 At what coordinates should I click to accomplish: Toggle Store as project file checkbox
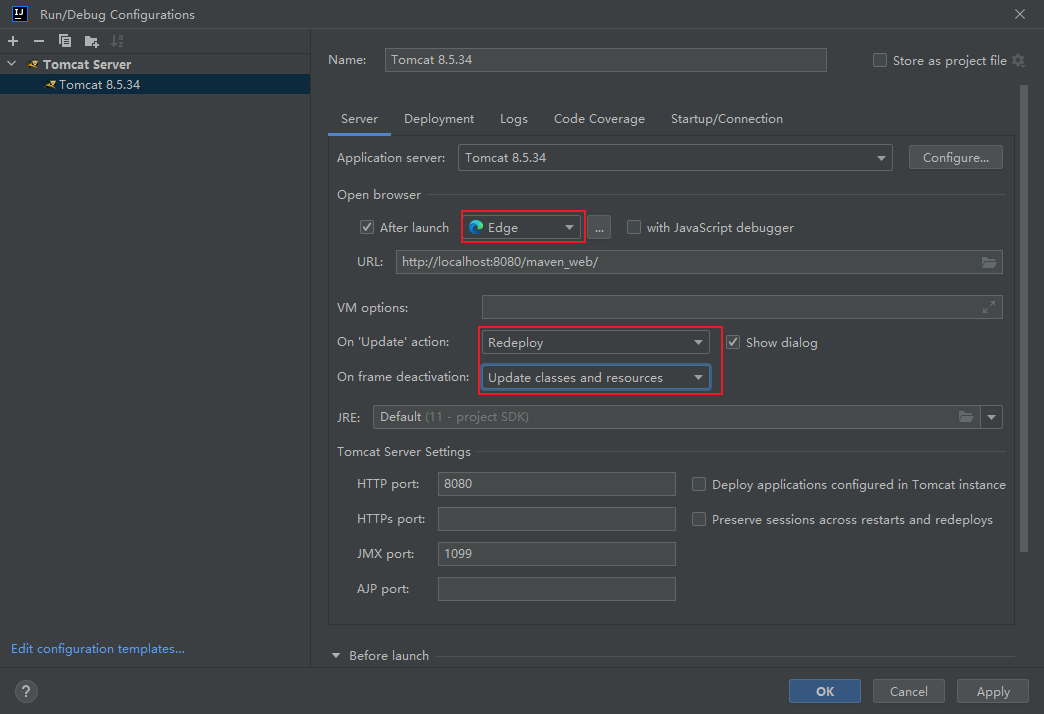click(880, 61)
